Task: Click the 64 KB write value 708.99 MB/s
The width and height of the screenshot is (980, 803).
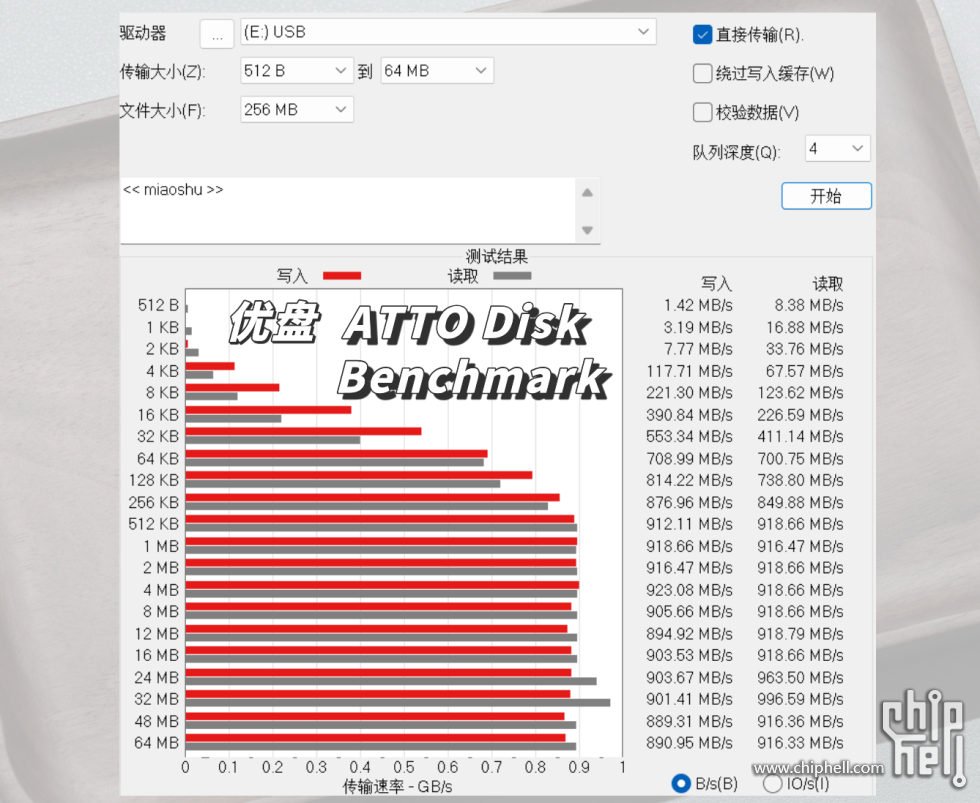Action: tap(689, 459)
